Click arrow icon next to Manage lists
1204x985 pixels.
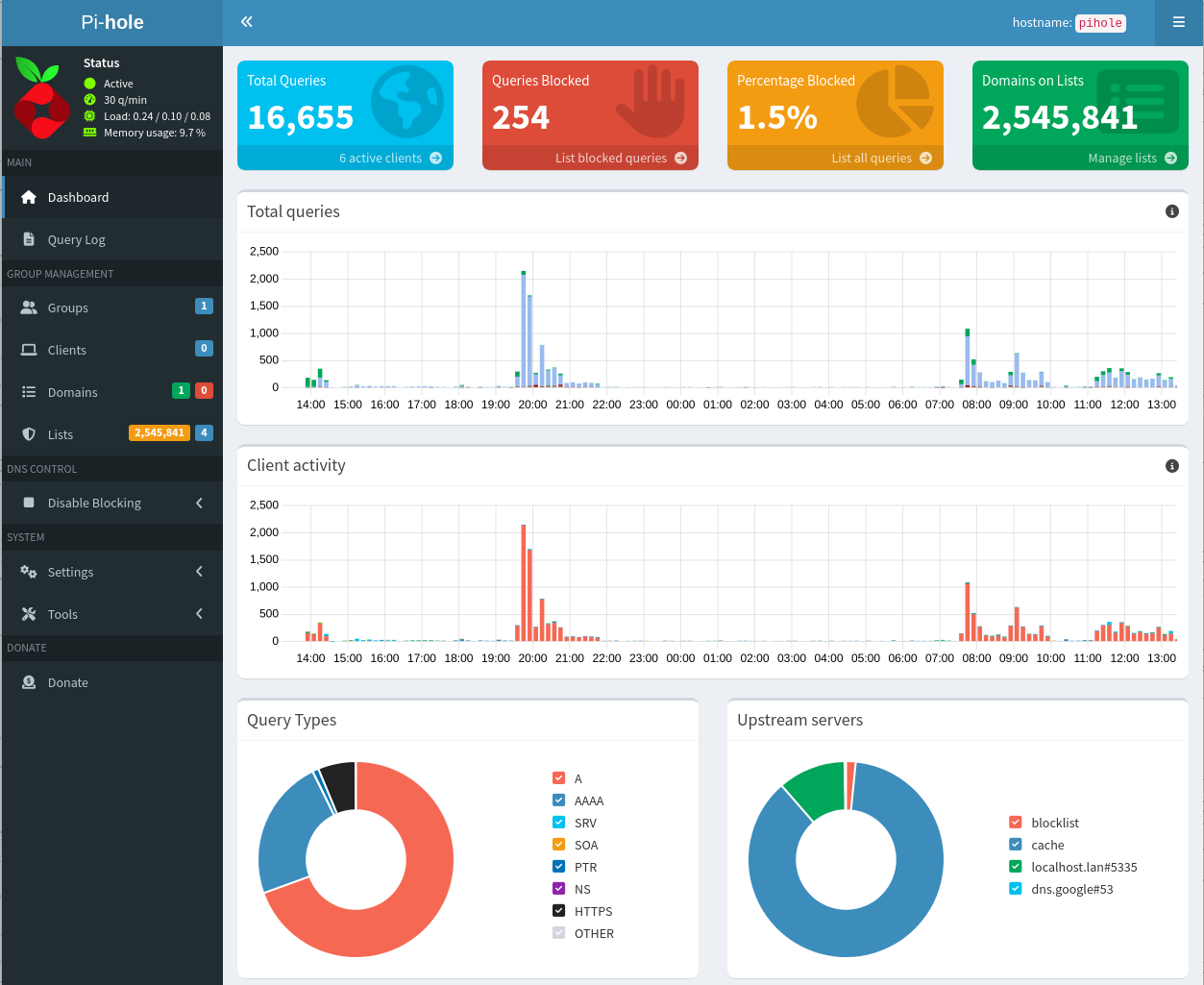[1170, 158]
